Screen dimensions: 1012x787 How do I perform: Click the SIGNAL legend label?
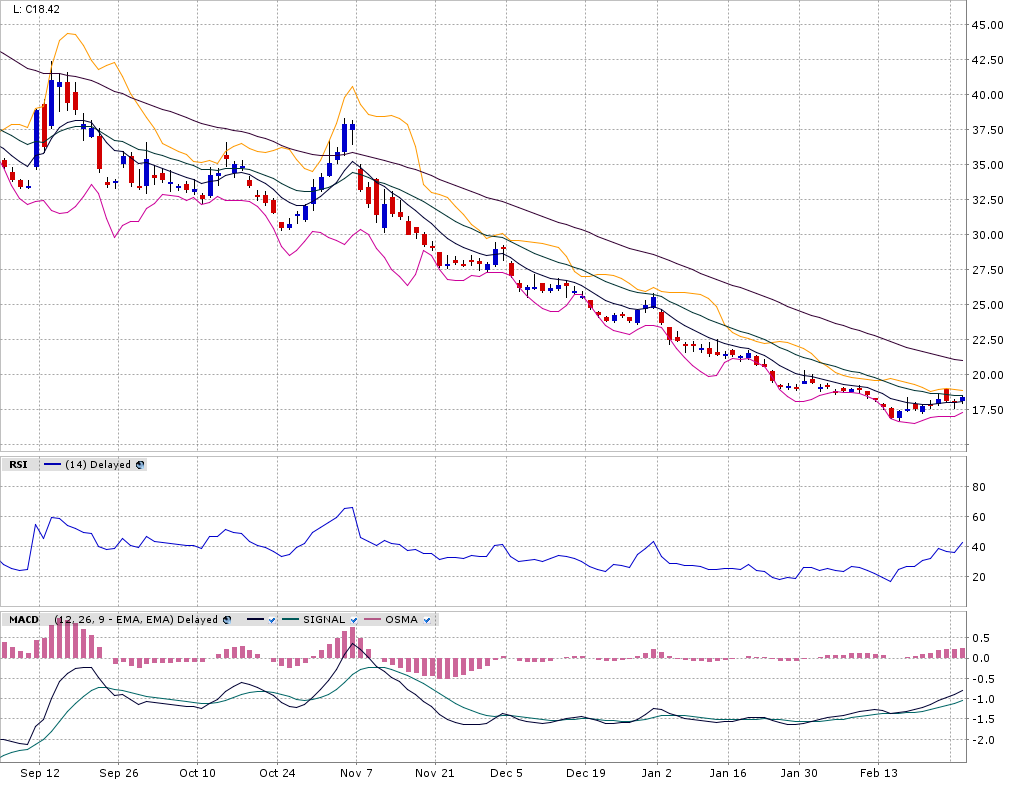(323, 620)
